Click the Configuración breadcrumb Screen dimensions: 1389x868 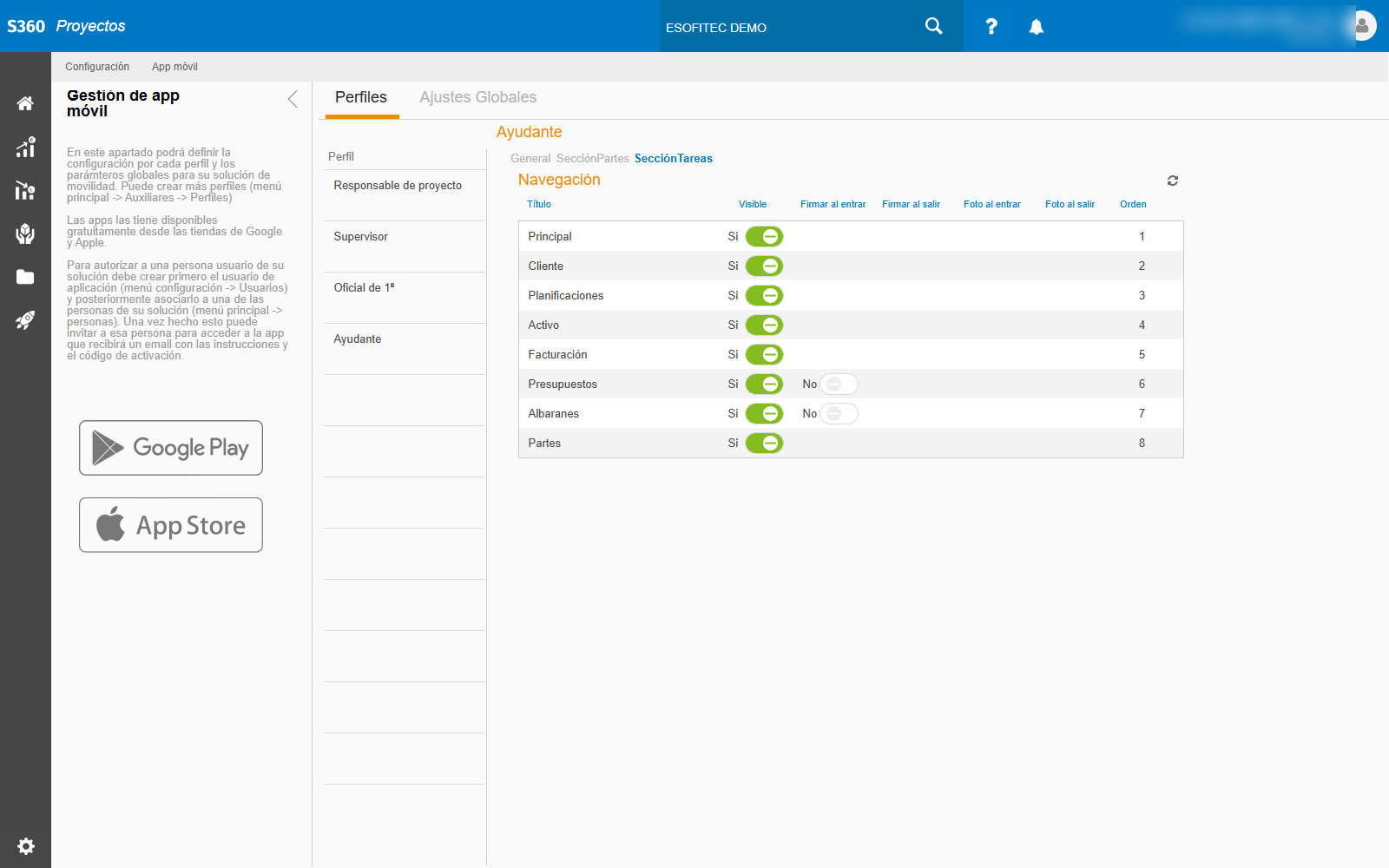pyautogui.click(x=97, y=67)
